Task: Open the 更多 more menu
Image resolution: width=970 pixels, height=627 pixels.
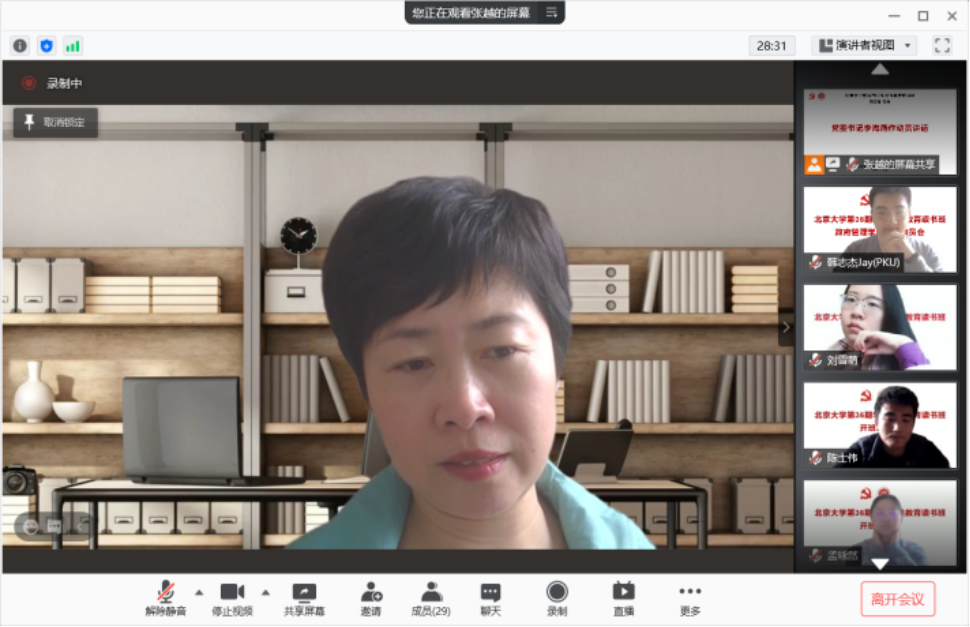Action: click(690, 598)
